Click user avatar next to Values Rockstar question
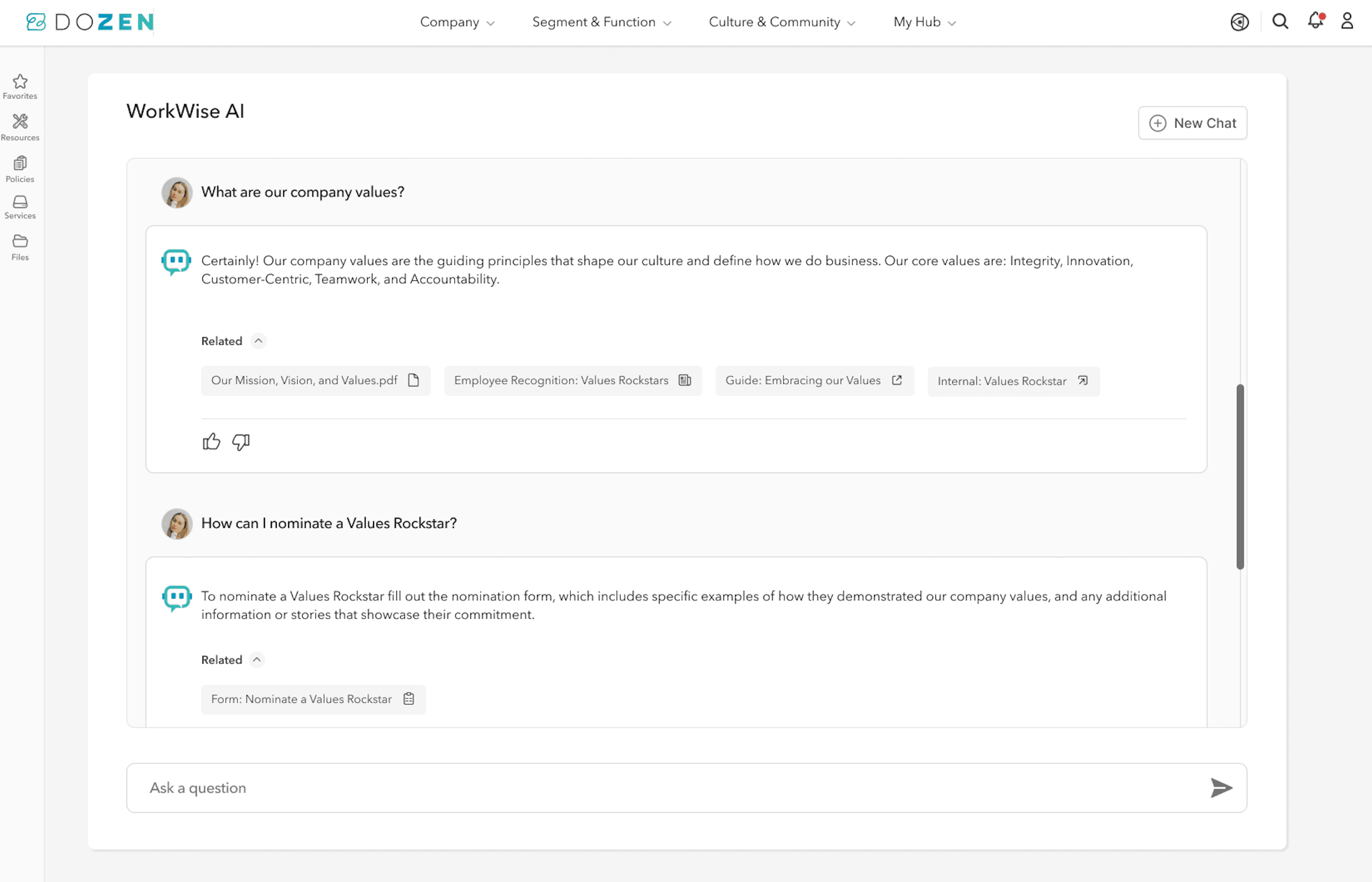Screen dimensions: 1372x882 pos(177,523)
